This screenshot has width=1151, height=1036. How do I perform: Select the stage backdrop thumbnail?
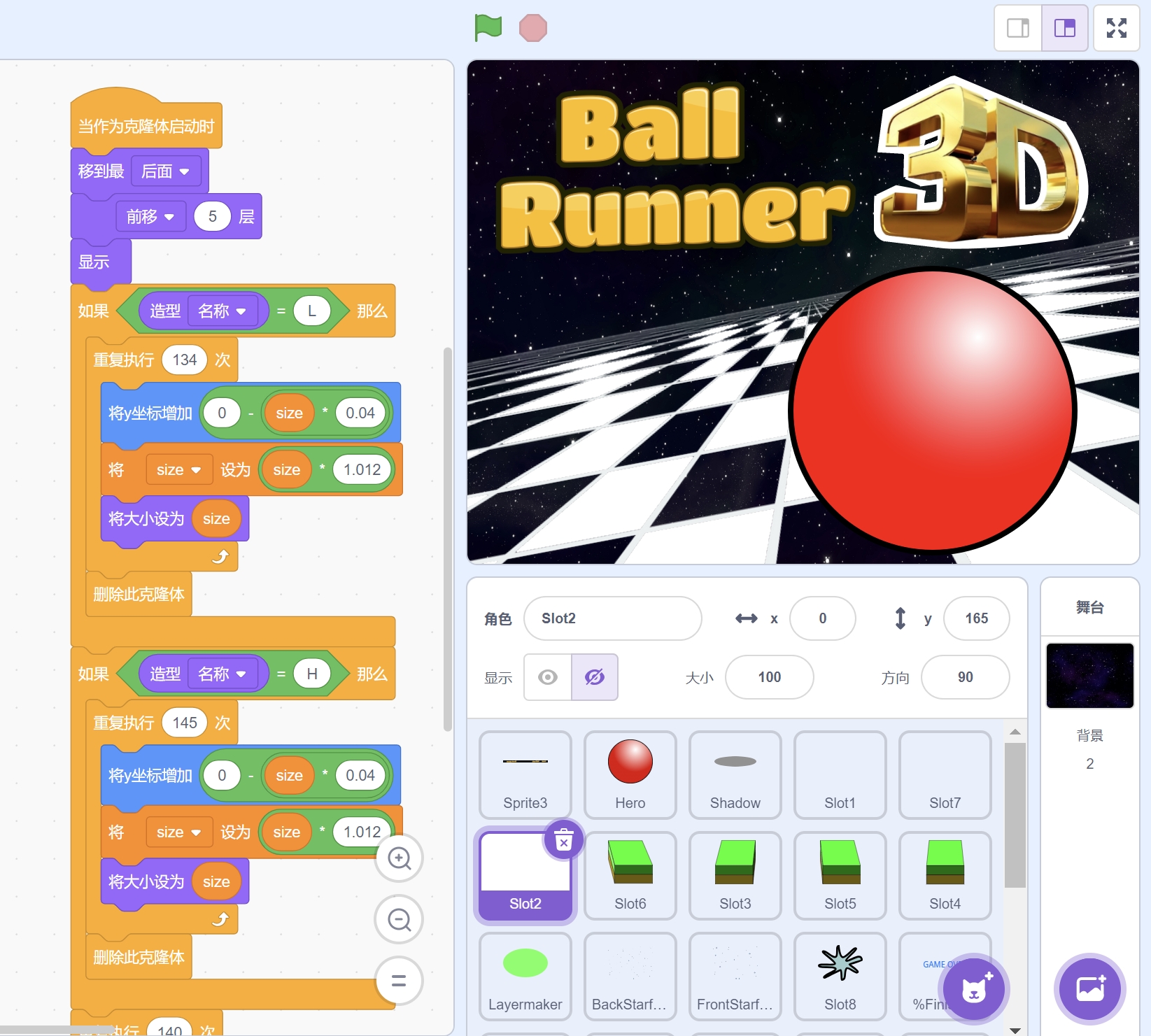(x=1089, y=676)
